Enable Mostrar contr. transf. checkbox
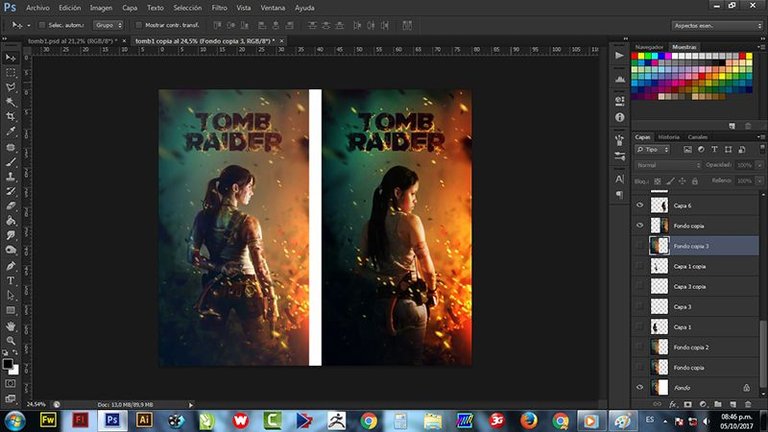The height and width of the screenshot is (432, 768). pos(139,25)
